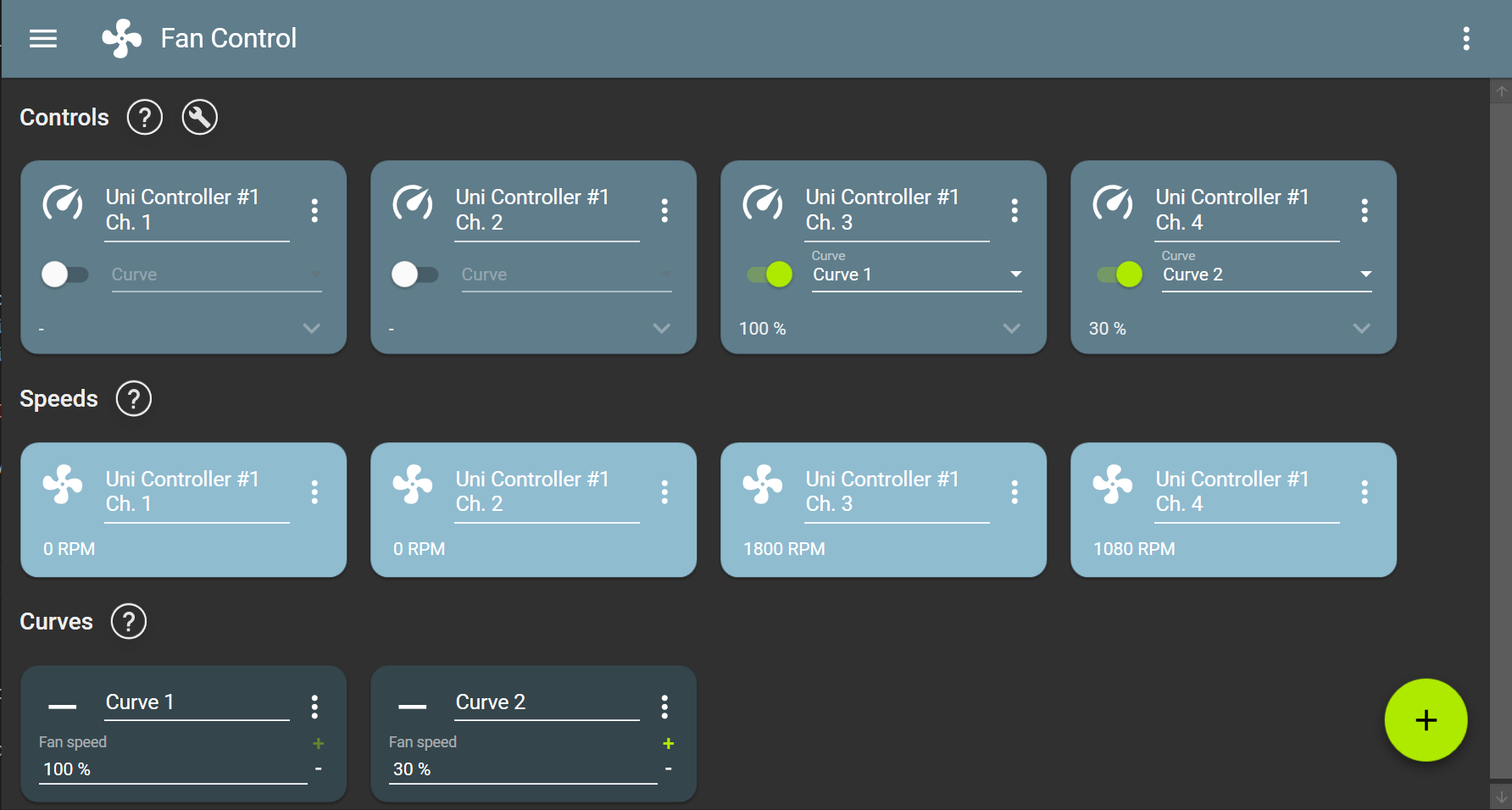This screenshot has width=1512, height=810.
Task: Click the Speeds help question mark icon
Action: [134, 399]
